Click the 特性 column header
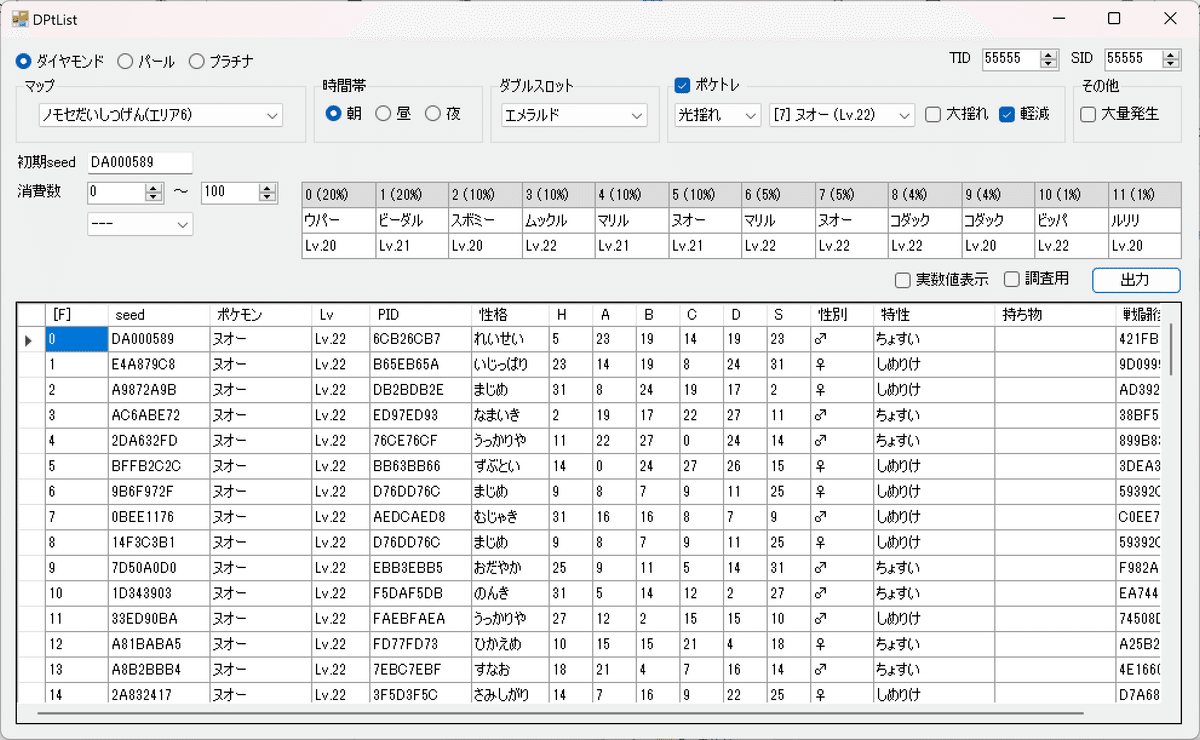1200x740 pixels. 933,315
